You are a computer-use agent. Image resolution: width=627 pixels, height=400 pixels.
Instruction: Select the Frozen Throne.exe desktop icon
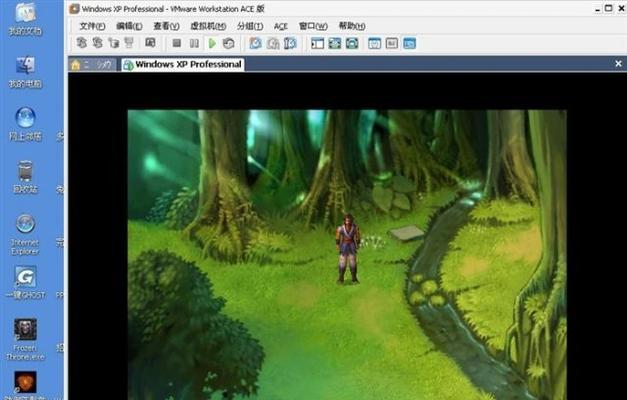tap(25, 339)
